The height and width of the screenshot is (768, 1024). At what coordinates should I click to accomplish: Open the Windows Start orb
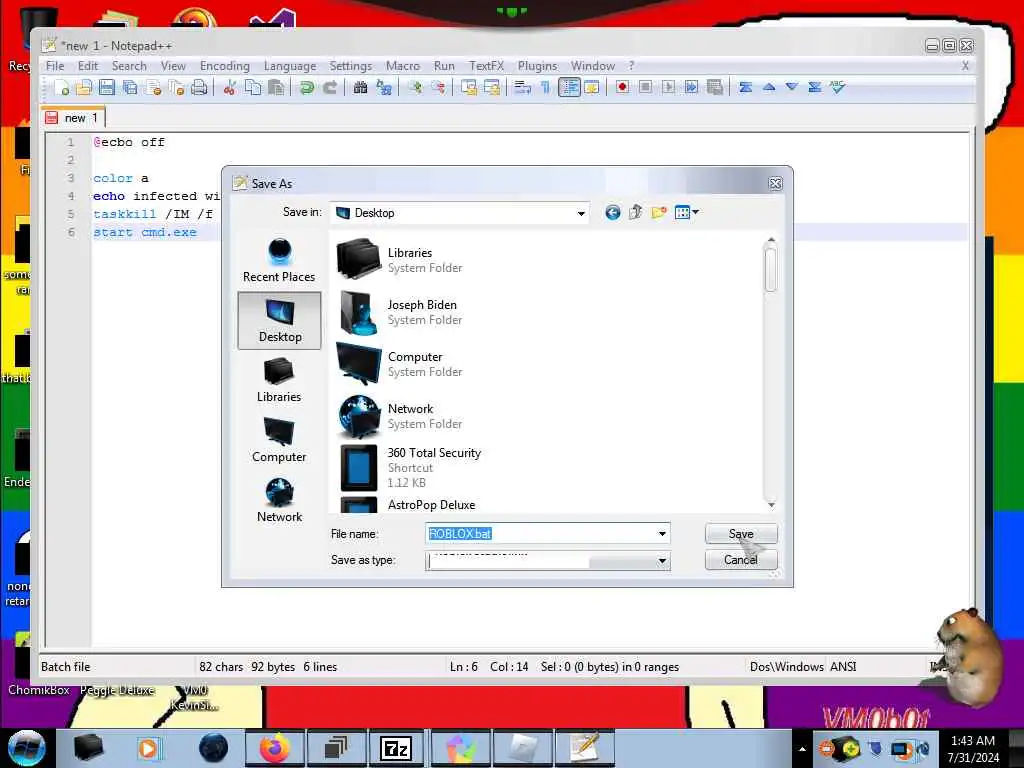coord(27,748)
